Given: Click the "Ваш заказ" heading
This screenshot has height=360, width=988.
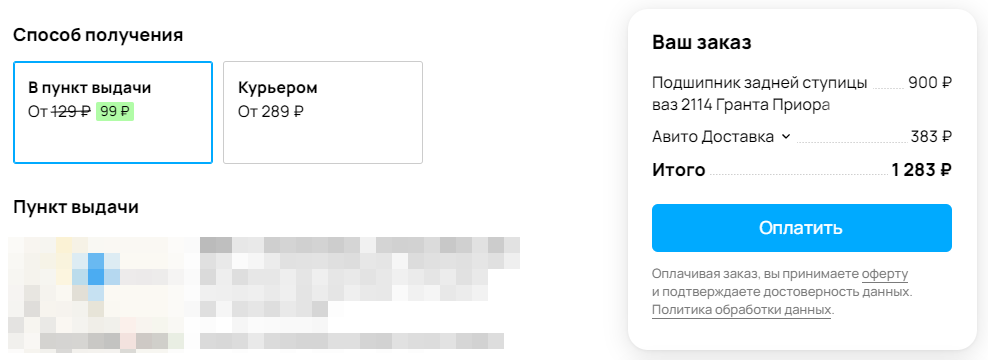Looking at the screenshot, I should coord(701,43).
